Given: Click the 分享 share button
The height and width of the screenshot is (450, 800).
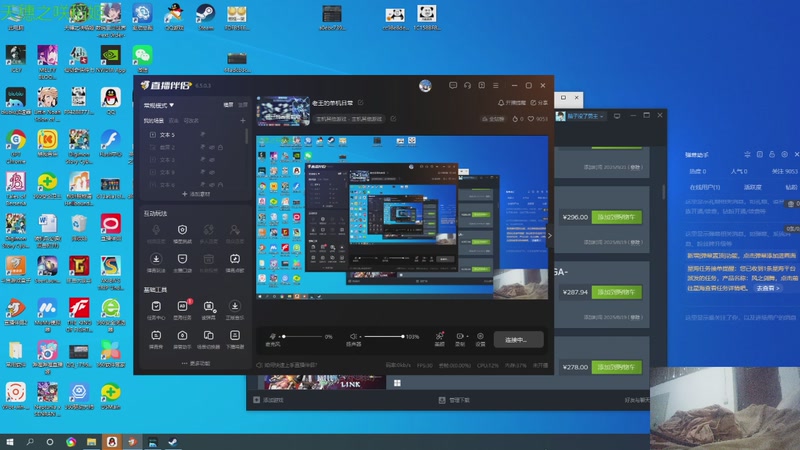Looking at the screenshot, I should point(539,103).
